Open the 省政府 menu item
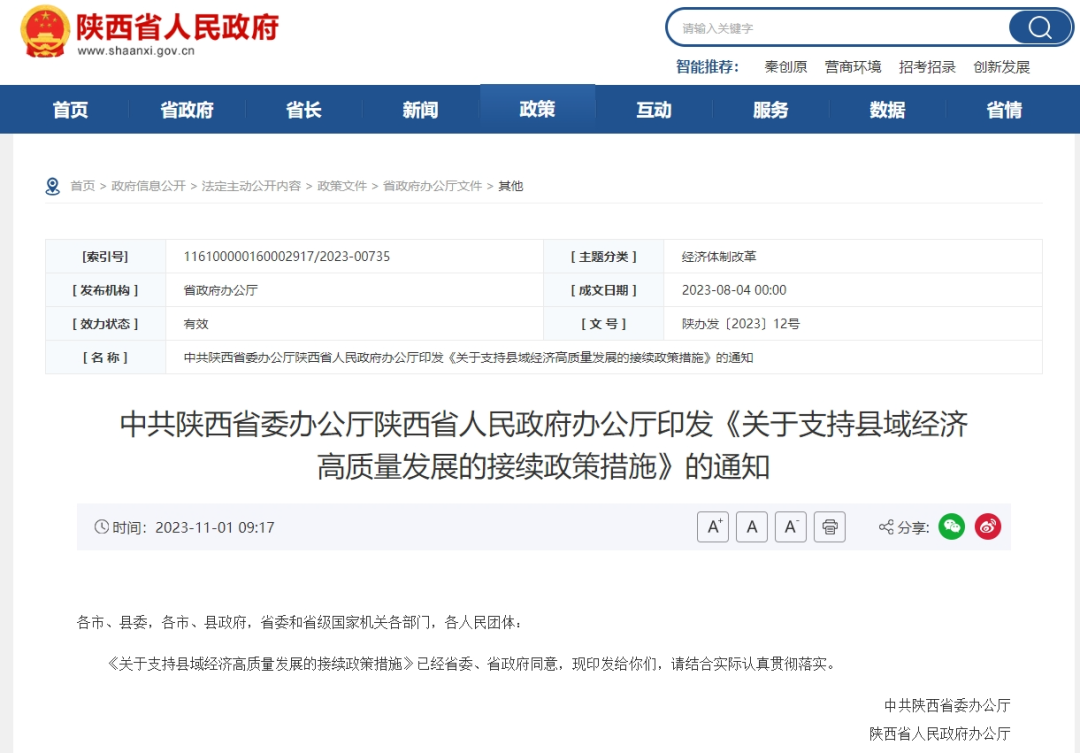This screenshot has width=1080, height=753. [187, 110]
